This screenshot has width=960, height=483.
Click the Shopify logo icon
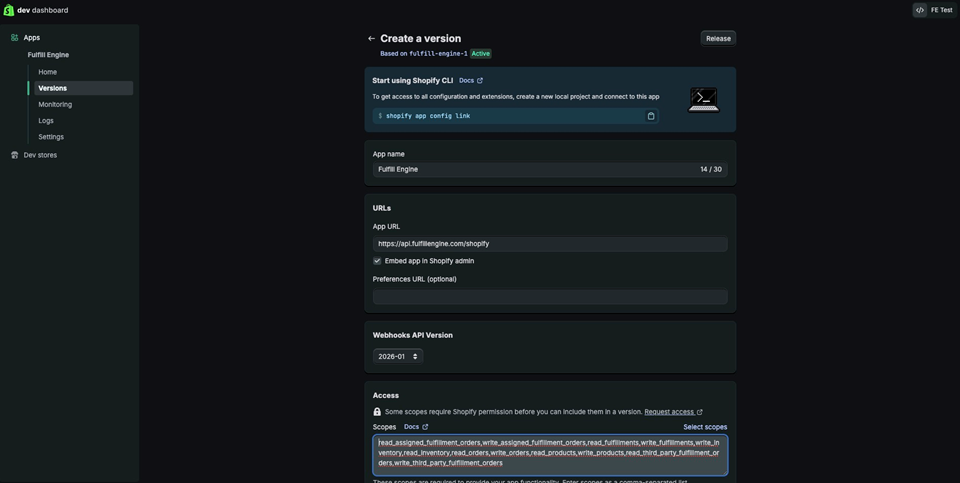point(9,10)
